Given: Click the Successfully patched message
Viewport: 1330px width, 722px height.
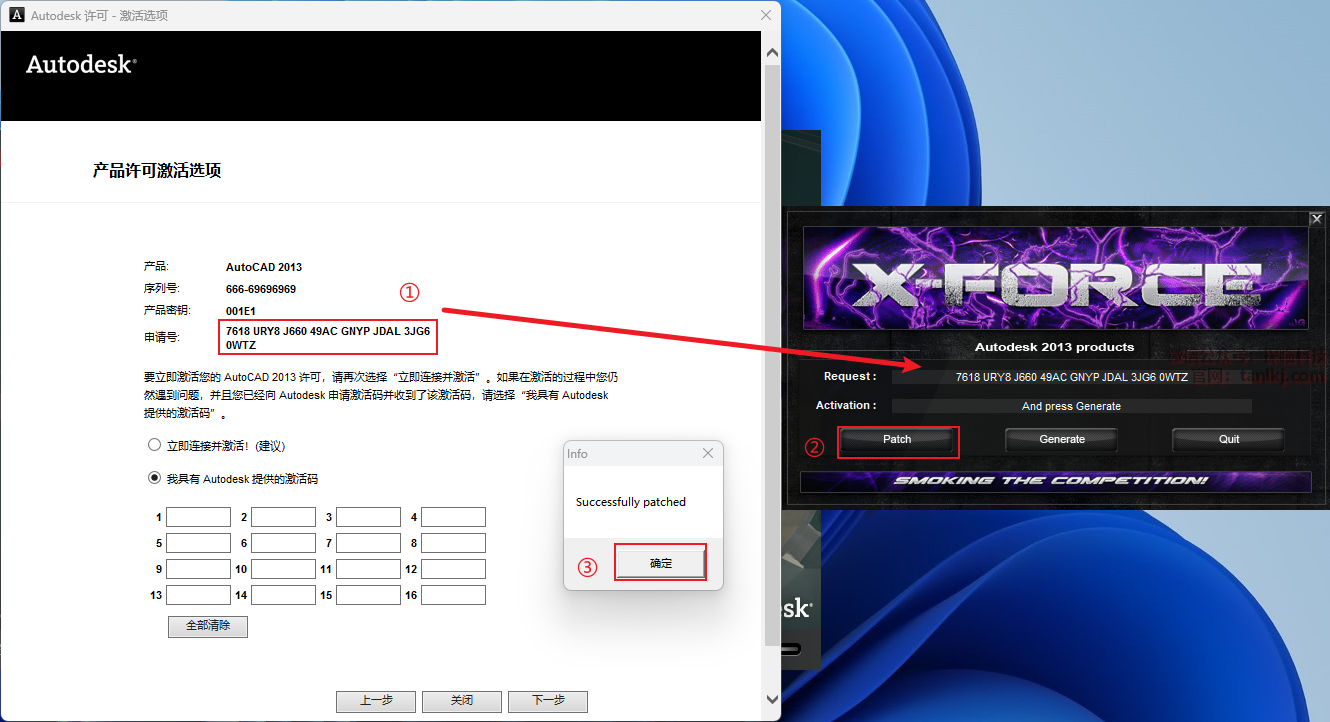Looking at the screenshot, I should point(631,502).
